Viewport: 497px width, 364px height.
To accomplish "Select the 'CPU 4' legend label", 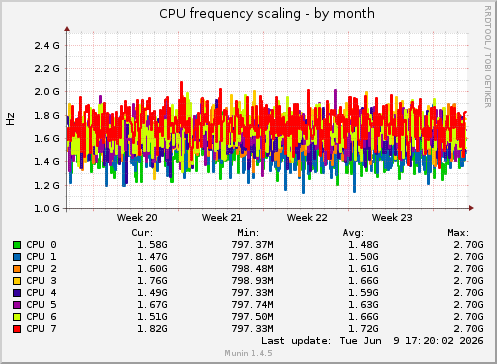I will 41,293.
